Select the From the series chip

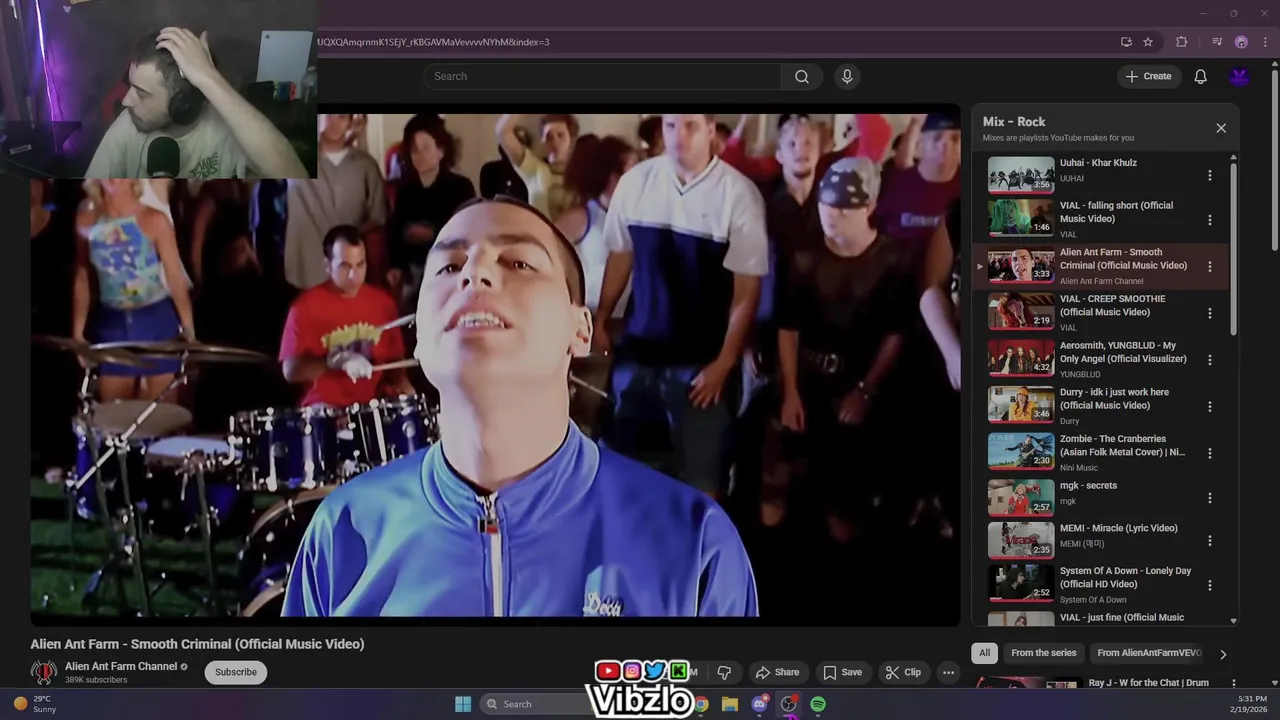(x=1043, y=653)
